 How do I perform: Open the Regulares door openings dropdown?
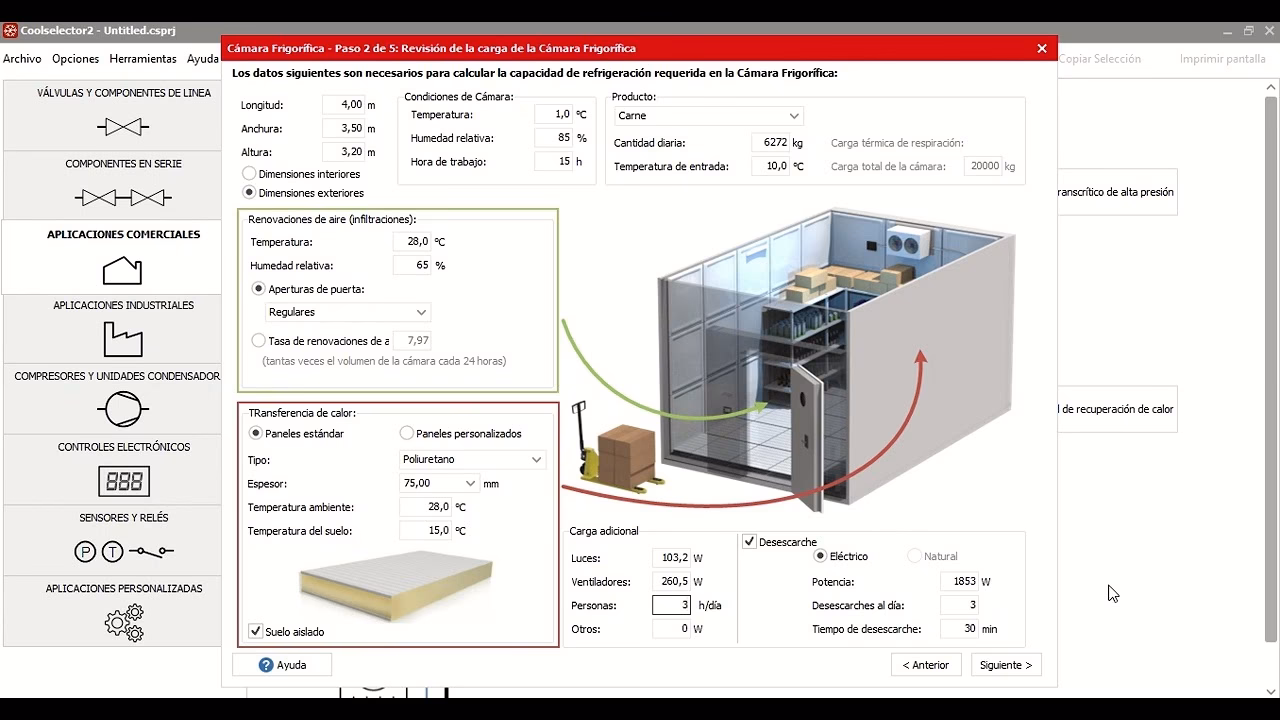(x=347, y=312)
